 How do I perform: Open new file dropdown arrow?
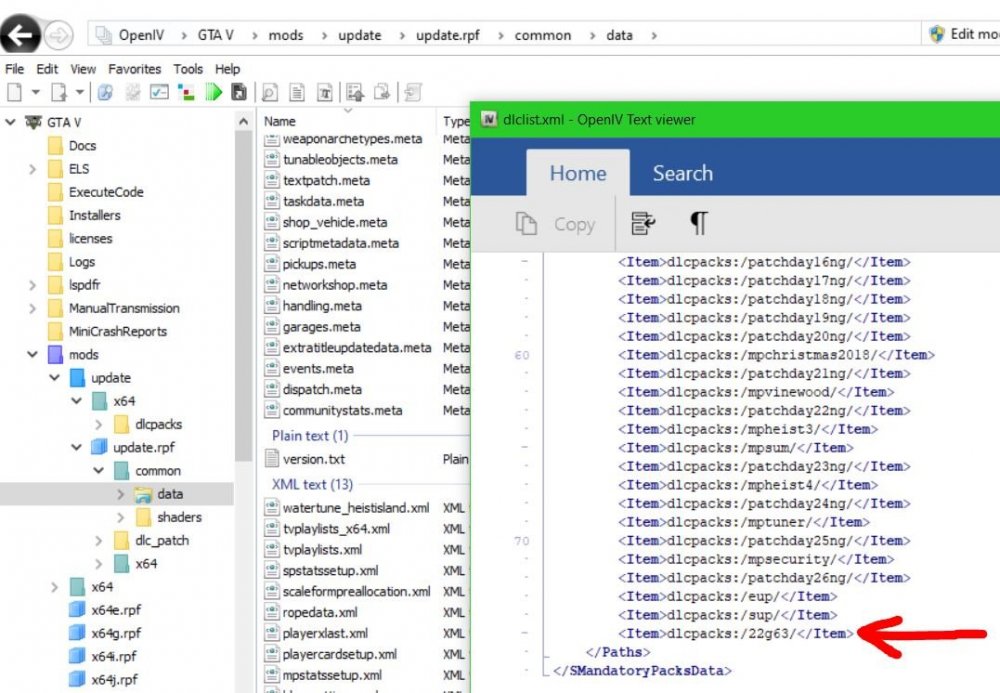pos(35,92)
